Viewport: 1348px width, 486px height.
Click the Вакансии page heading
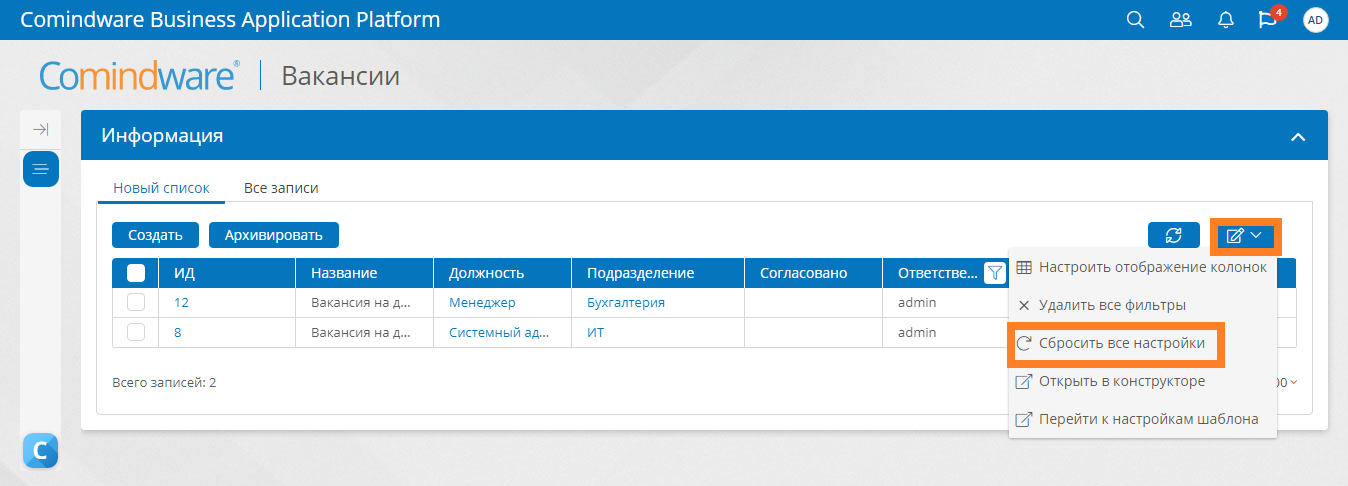(341, 76)
